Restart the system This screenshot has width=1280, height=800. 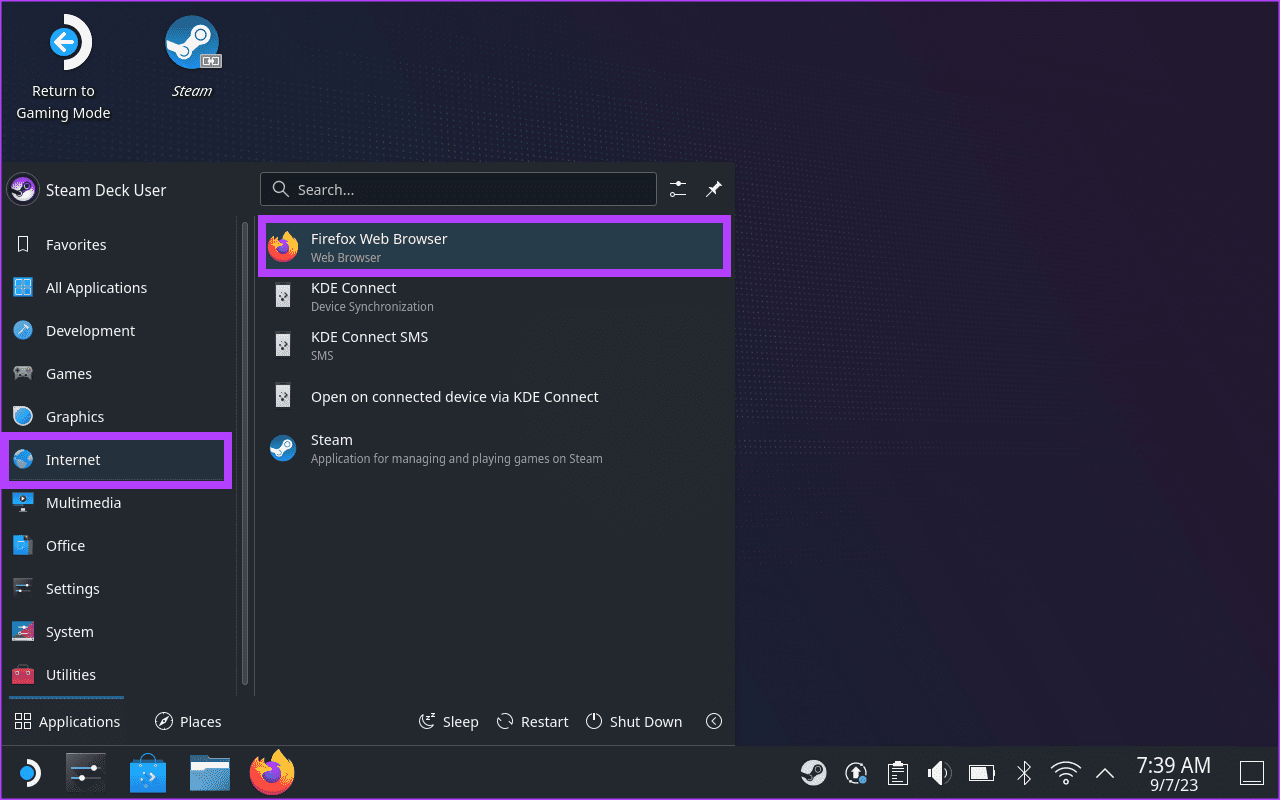click(x=532, y=721)
